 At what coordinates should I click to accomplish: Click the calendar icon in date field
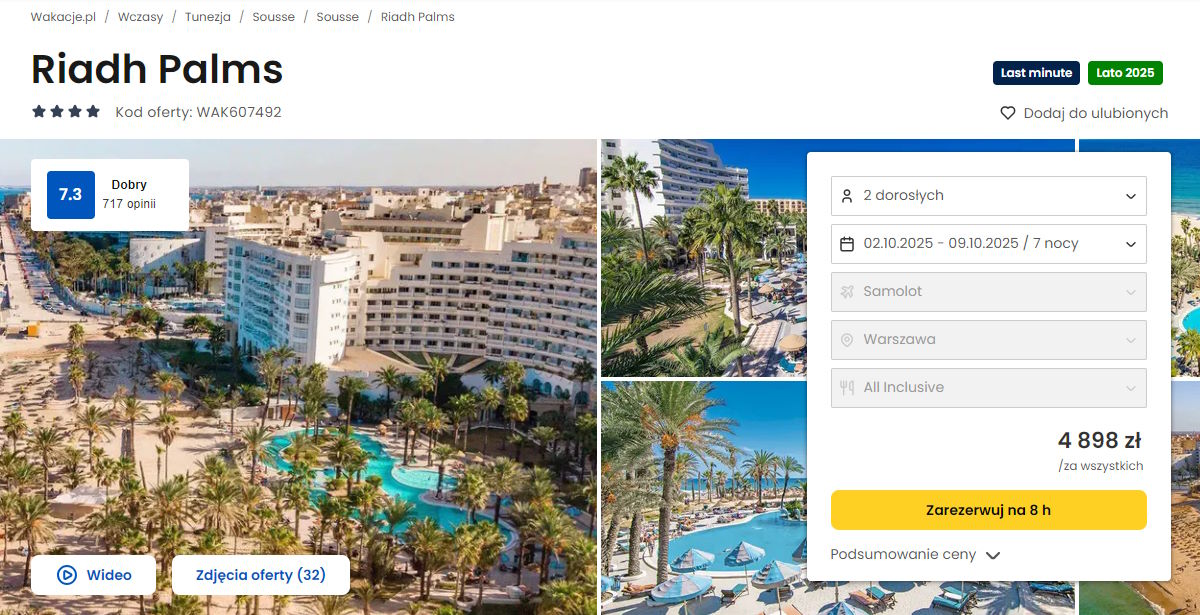847,244
